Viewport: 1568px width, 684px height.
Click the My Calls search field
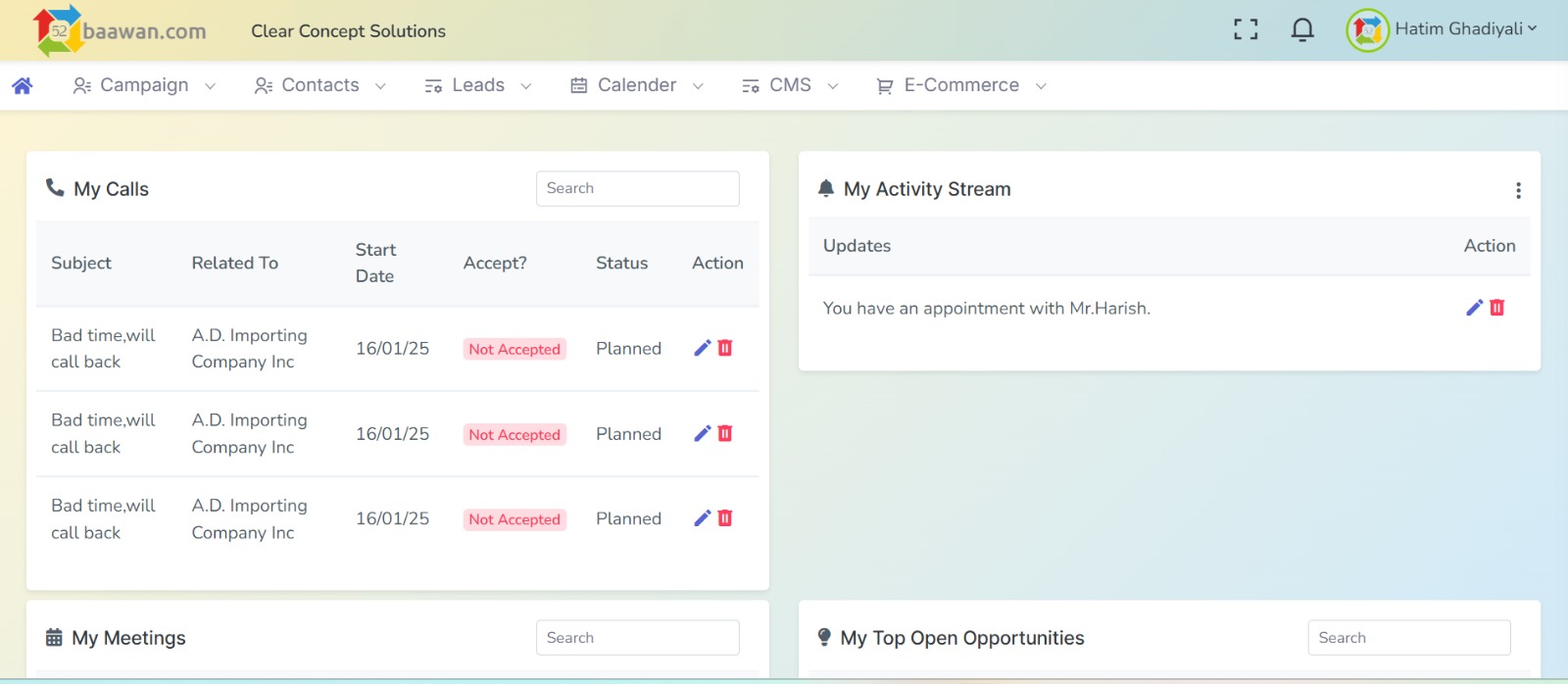[637, 188]
